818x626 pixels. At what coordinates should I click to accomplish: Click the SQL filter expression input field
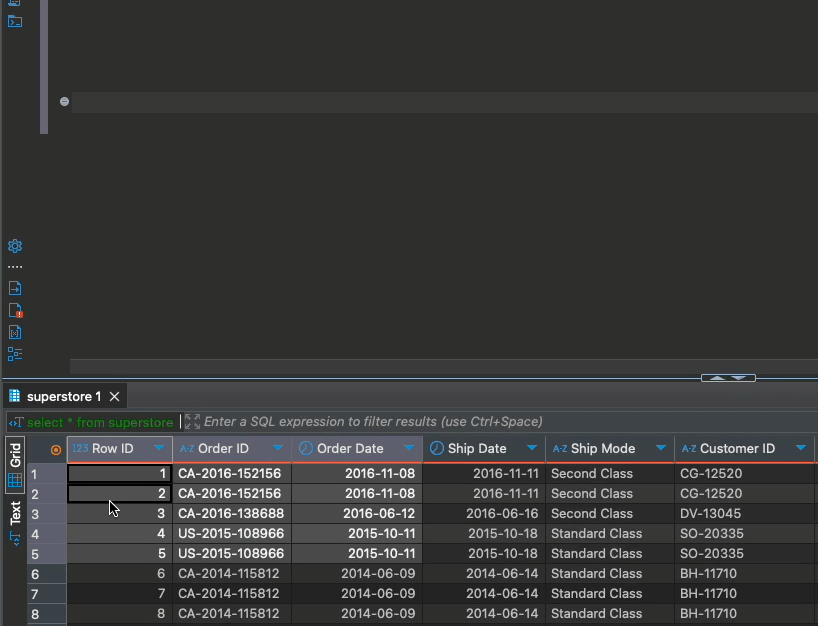coord(500,422)
